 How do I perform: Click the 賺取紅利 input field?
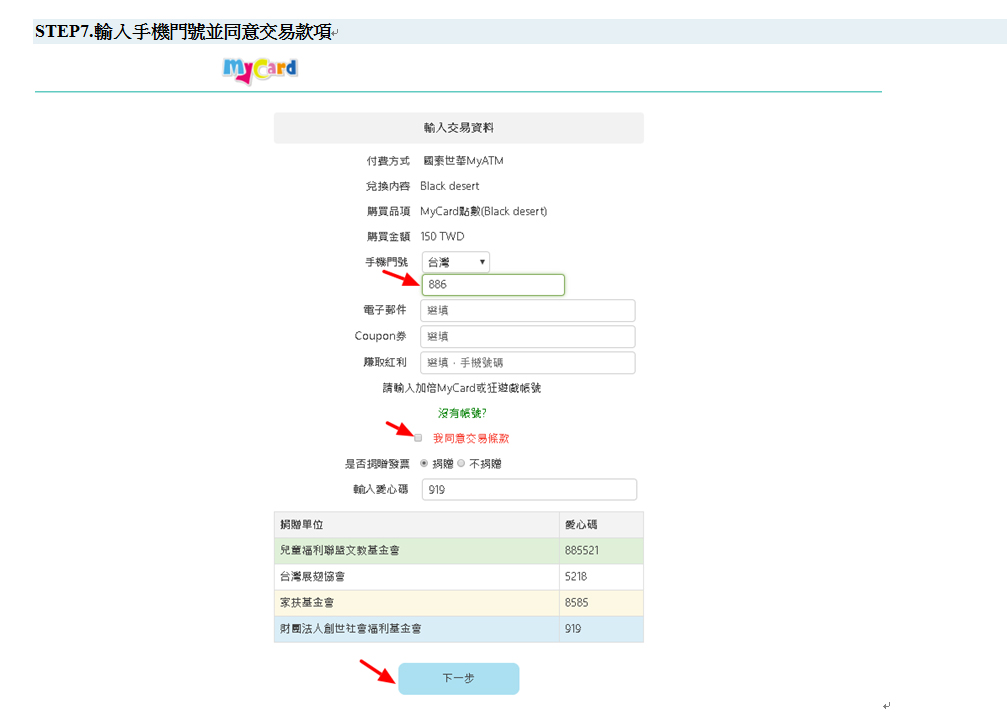[x=527, y=363]
